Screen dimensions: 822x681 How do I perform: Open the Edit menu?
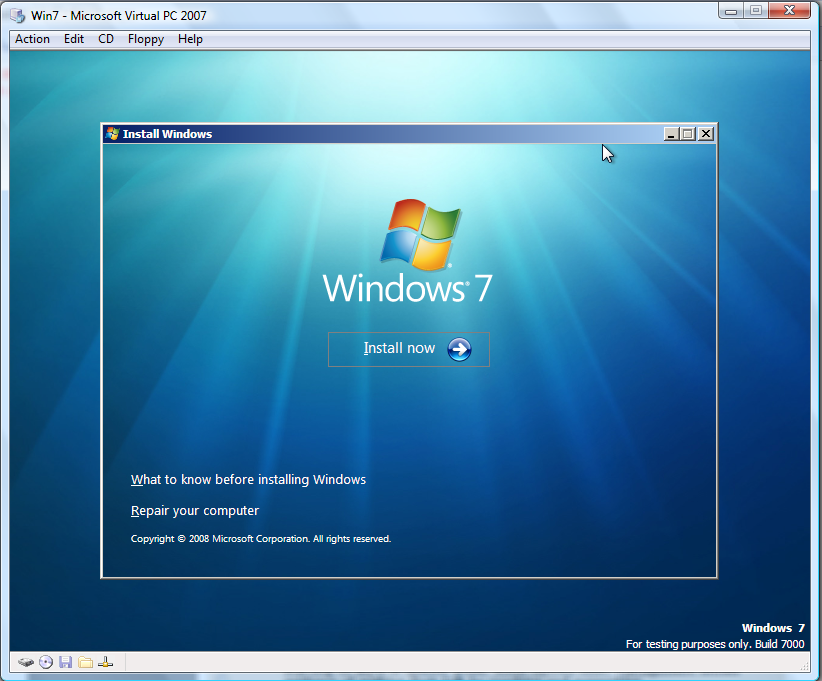point(73,39)
